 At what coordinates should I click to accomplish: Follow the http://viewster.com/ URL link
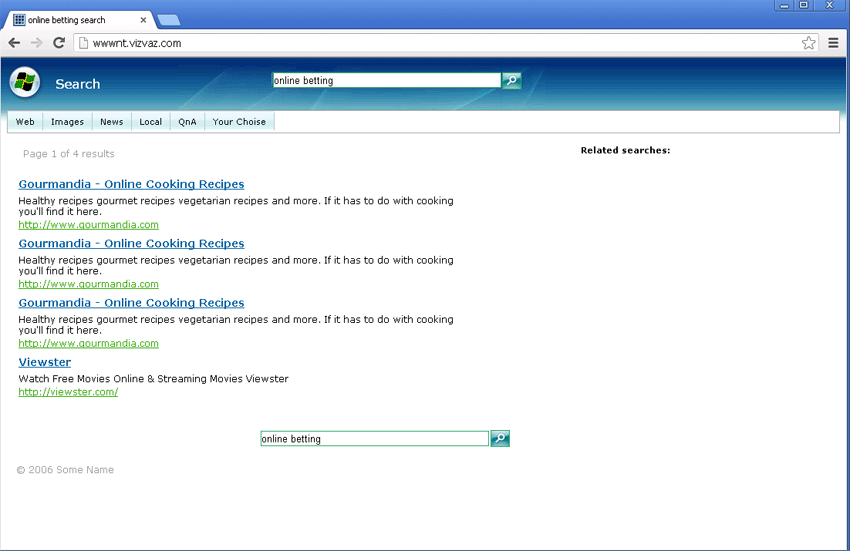click(68, 392)
